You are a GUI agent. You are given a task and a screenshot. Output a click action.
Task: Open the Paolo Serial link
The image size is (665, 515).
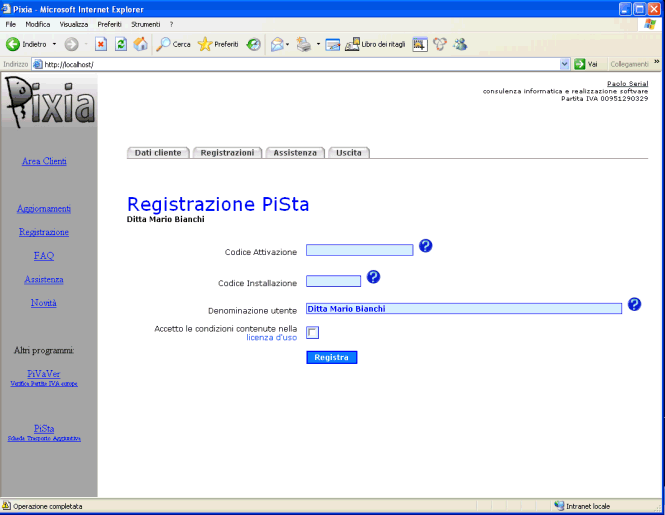(x=627, y=84)
